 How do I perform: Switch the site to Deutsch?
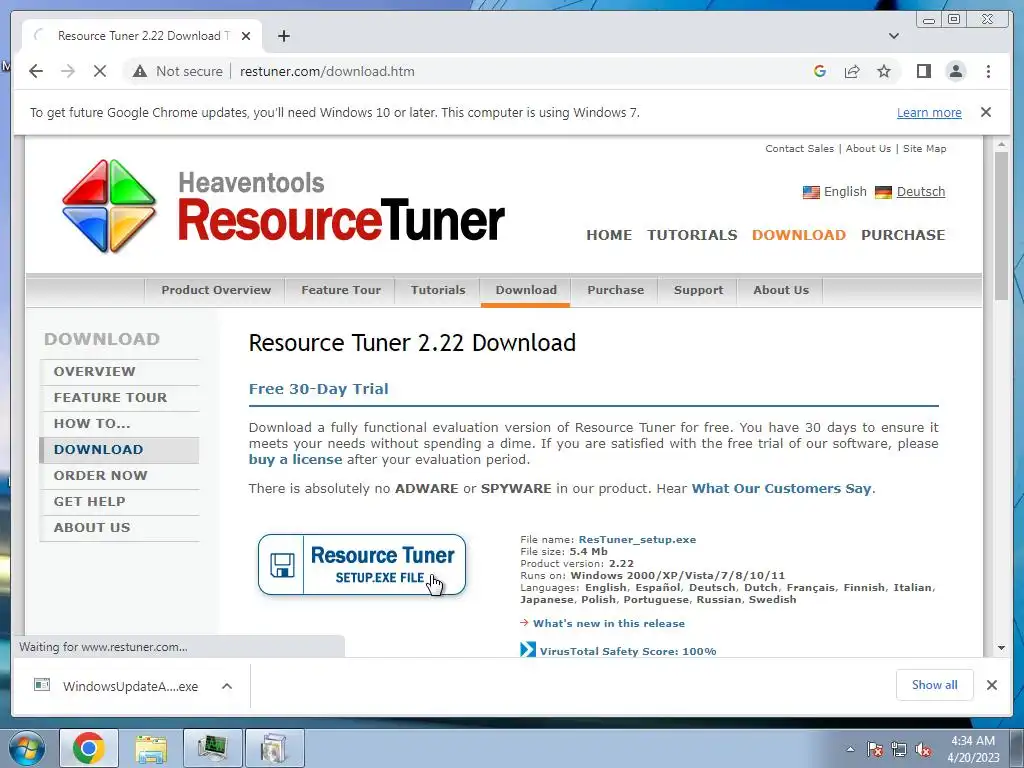pos(921,191)
